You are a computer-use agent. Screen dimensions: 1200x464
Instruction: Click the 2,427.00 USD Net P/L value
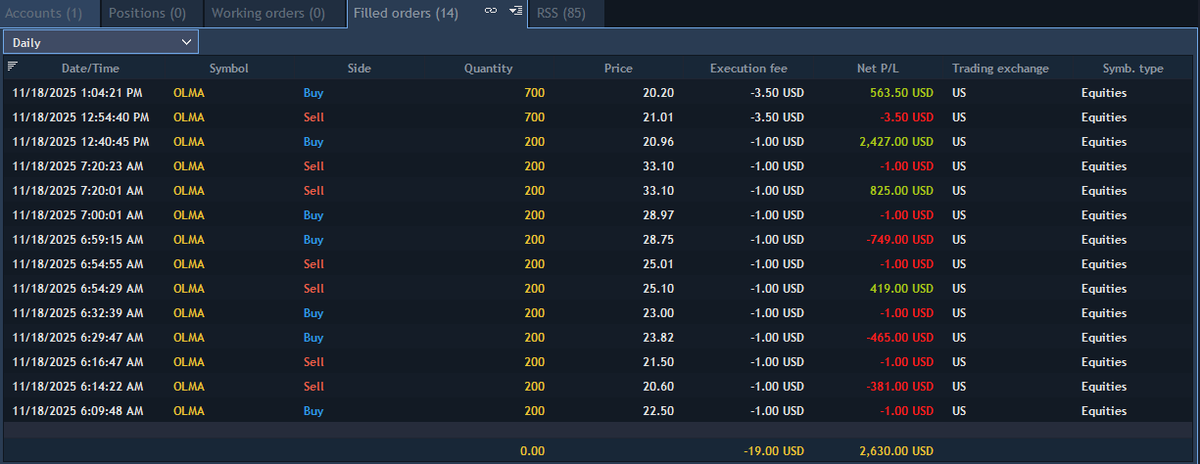click(896, 142)
